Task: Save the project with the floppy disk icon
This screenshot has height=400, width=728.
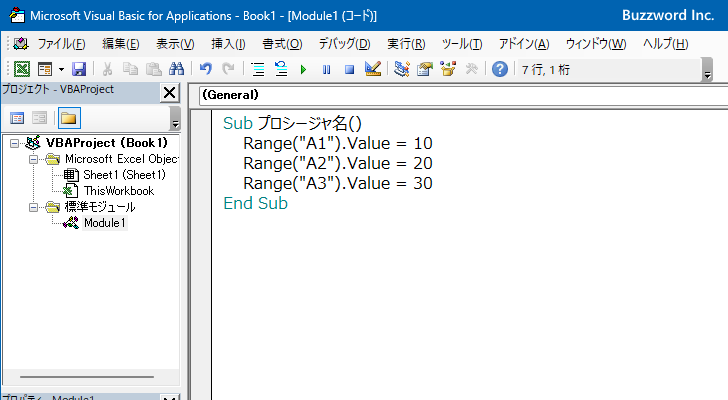Action: point(79,69)
